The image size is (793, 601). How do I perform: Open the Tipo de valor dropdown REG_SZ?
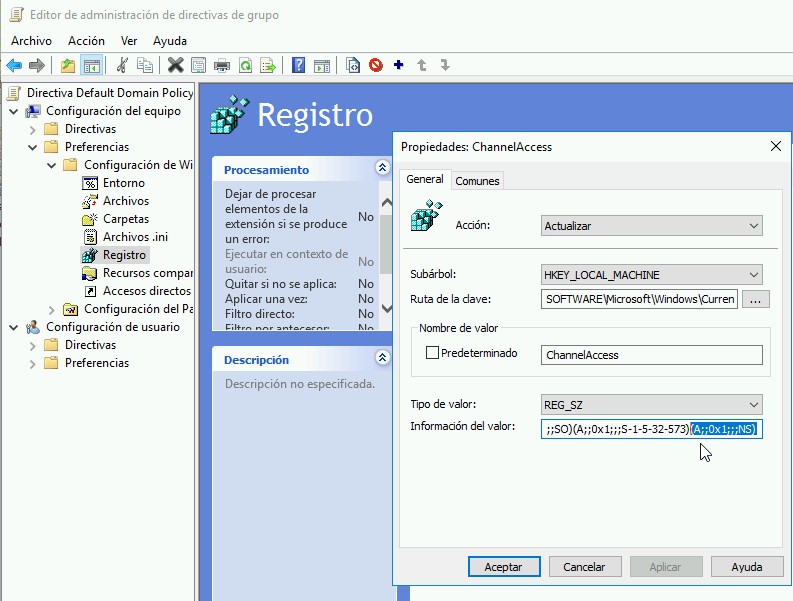point(651,405)
